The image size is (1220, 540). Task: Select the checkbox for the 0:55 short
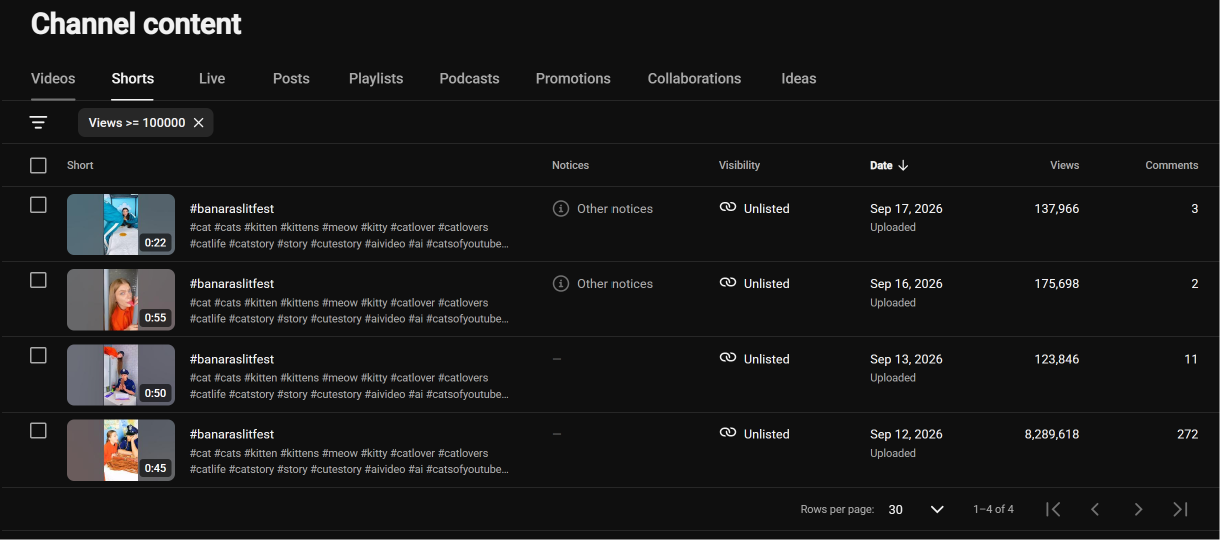tap(38, 280)
